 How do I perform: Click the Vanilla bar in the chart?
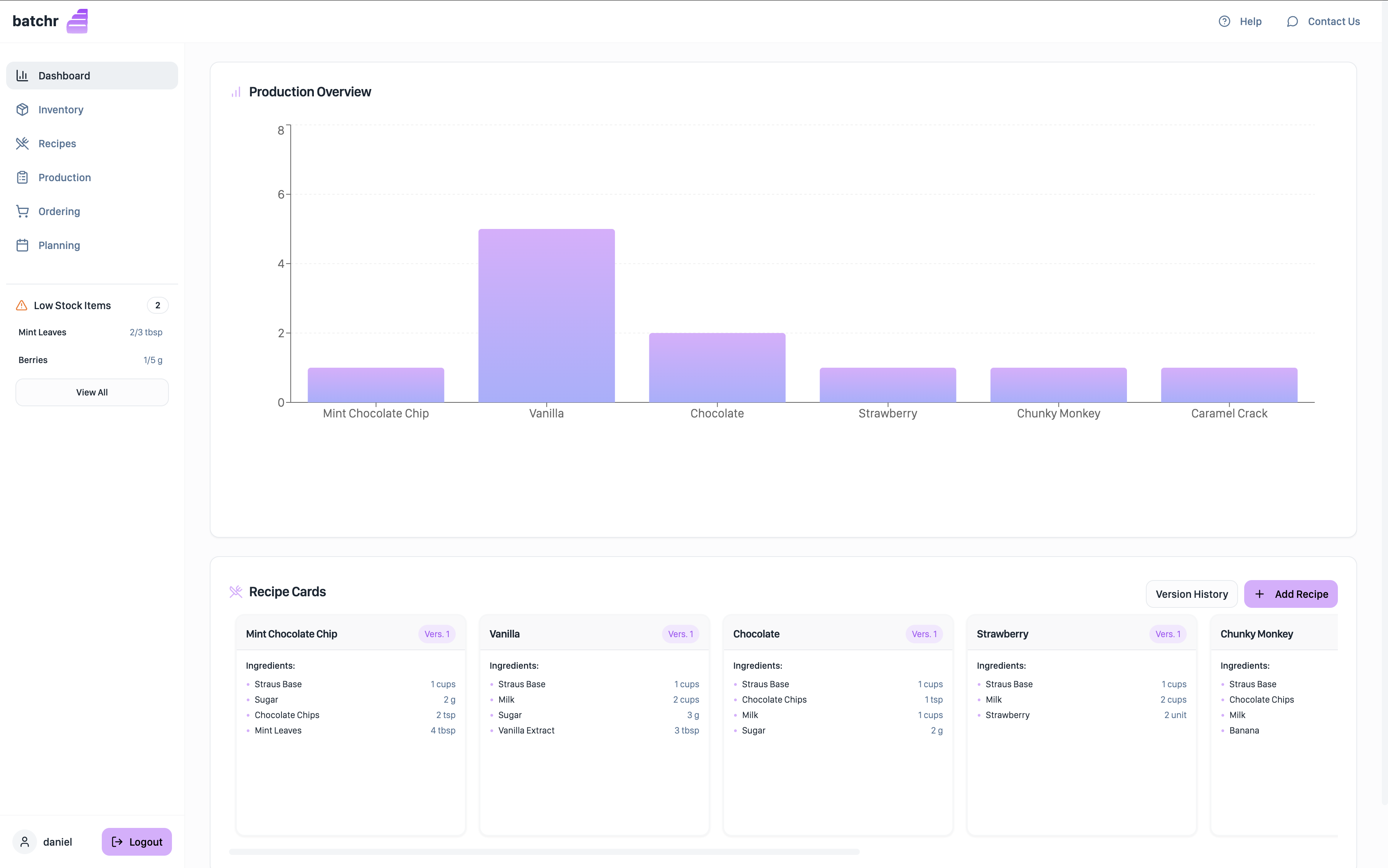click(x=546, y=316)
